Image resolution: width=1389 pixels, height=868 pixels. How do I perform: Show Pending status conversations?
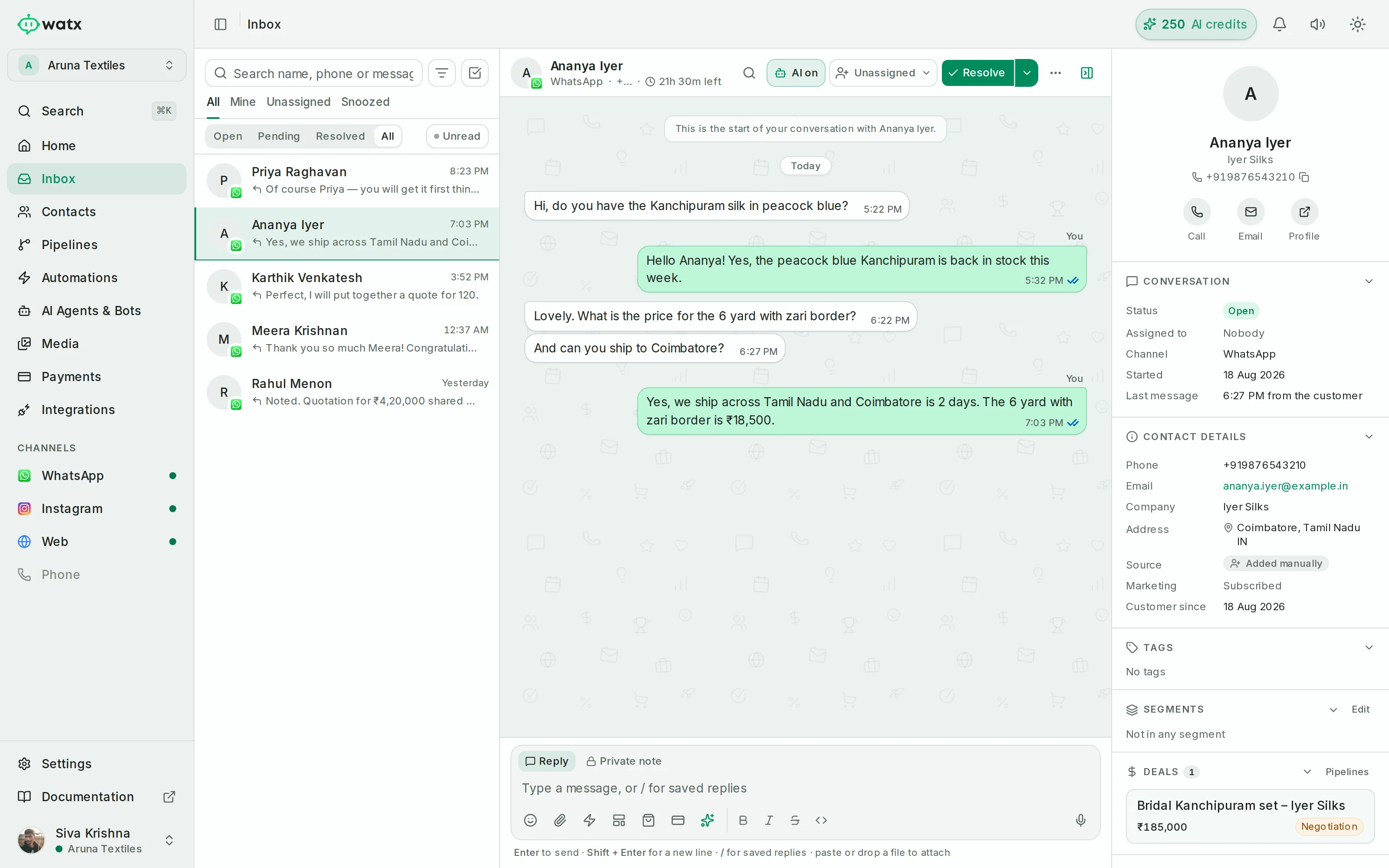pyautogui.click(x=278, y=136)
